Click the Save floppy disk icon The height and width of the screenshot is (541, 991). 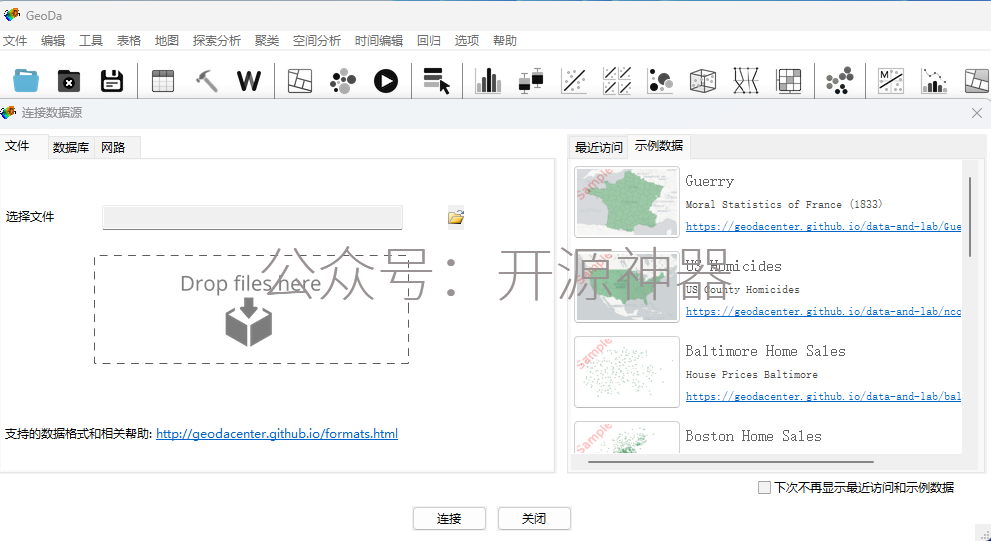(x=112, y=81)
